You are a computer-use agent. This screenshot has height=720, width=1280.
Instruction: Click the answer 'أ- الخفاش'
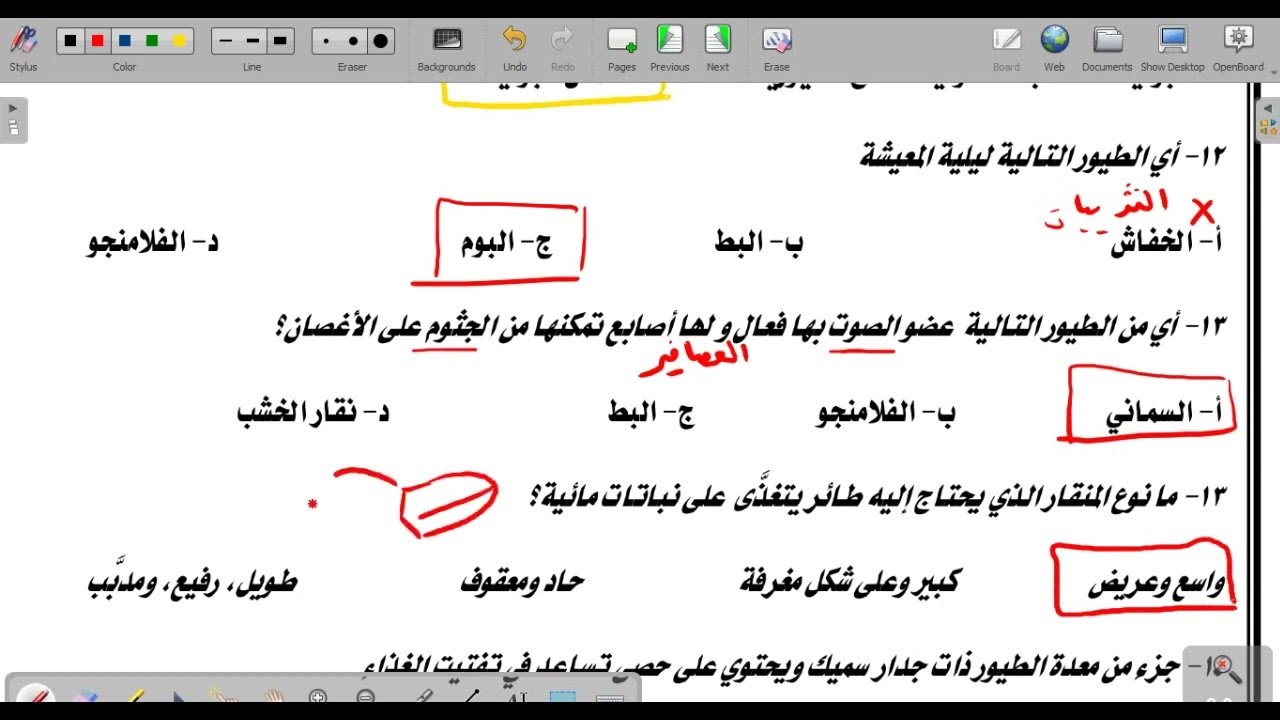click(x=1166, y=242)
